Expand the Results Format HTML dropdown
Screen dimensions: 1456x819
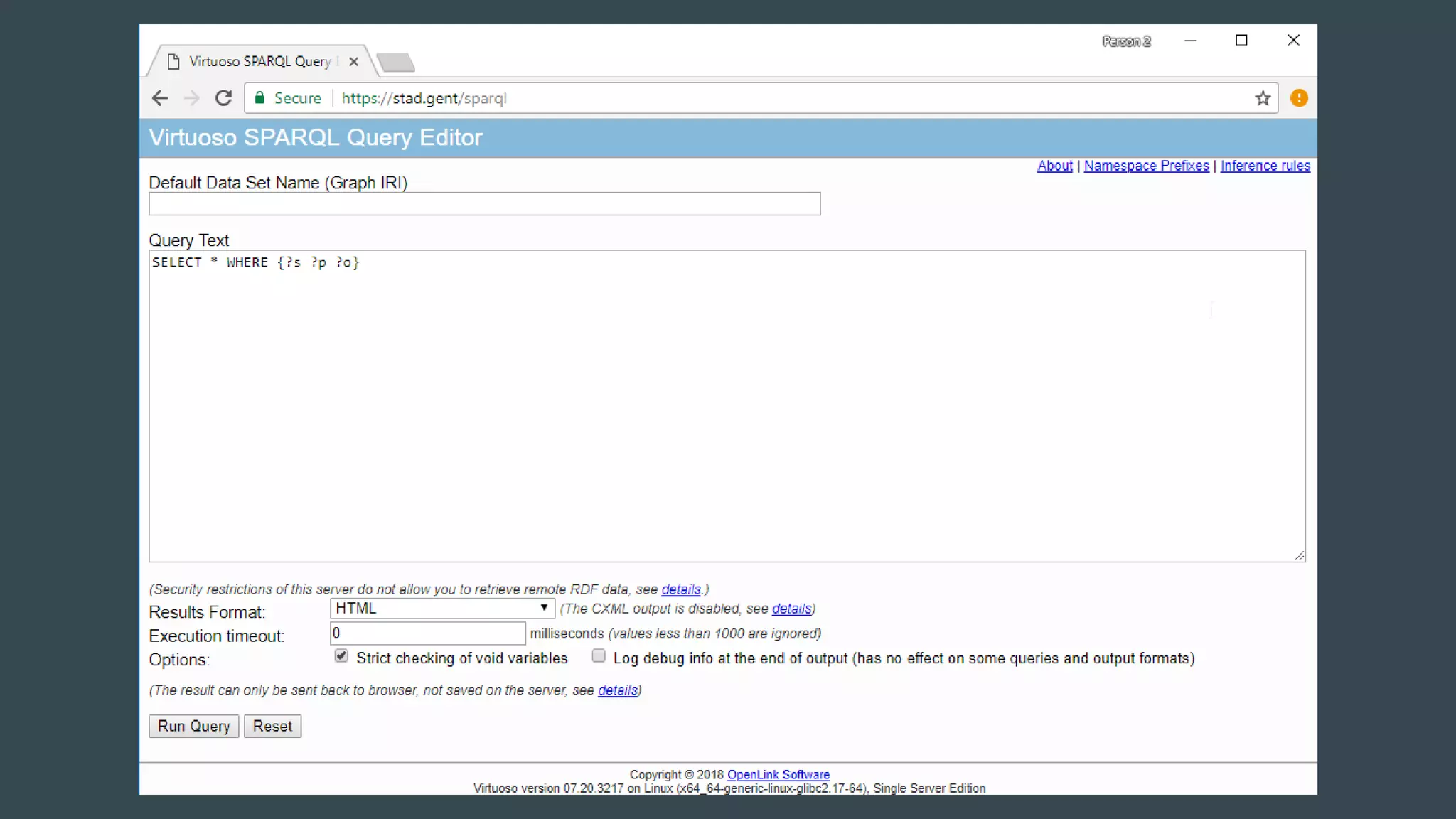click(441, 609)
